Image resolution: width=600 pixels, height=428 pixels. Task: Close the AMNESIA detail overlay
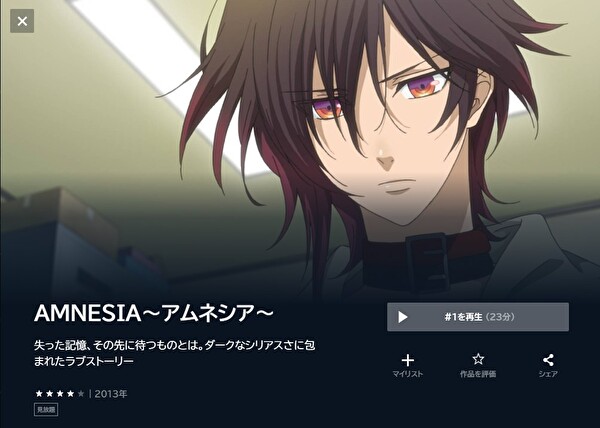[22, 21]
